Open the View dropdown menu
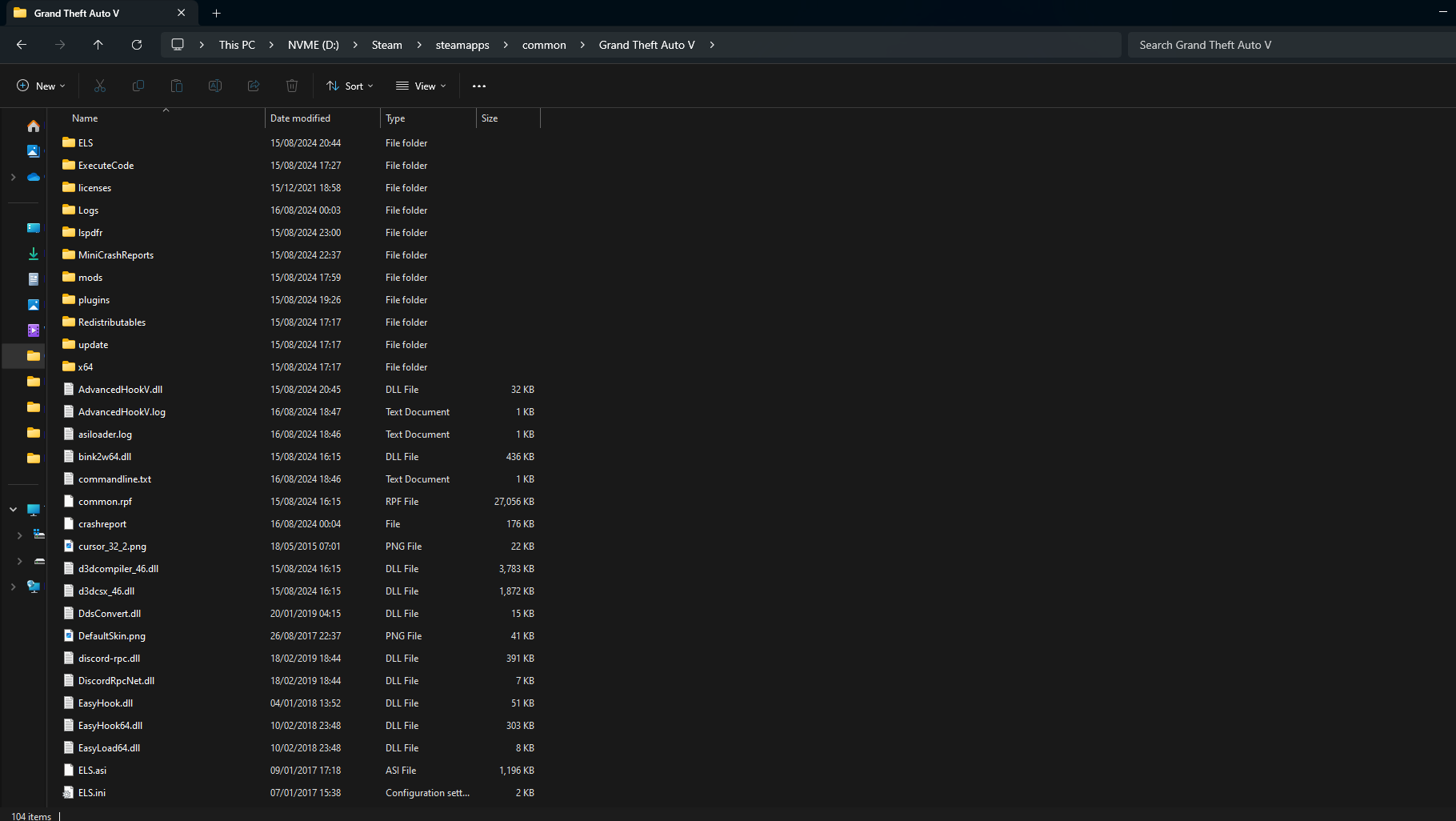Viewport: 1456px width, 821px height. [421, 86]
